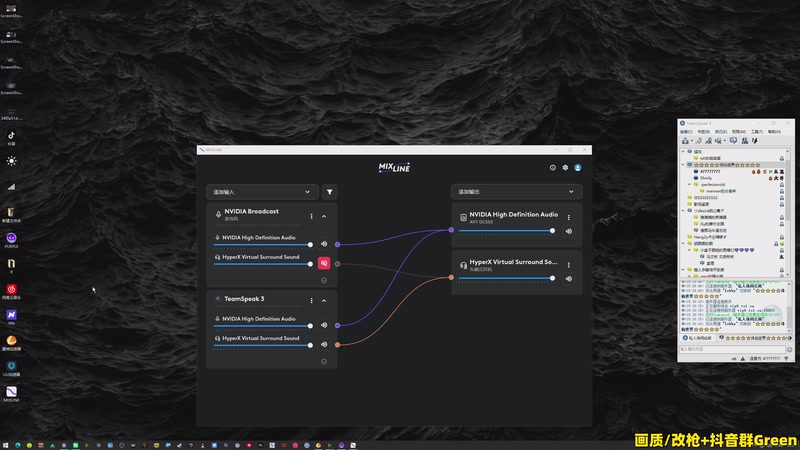Open the NetEase Cloud Music desktop shortcut
This screenshot has height=450, width=800.
(x=11, y=291)
